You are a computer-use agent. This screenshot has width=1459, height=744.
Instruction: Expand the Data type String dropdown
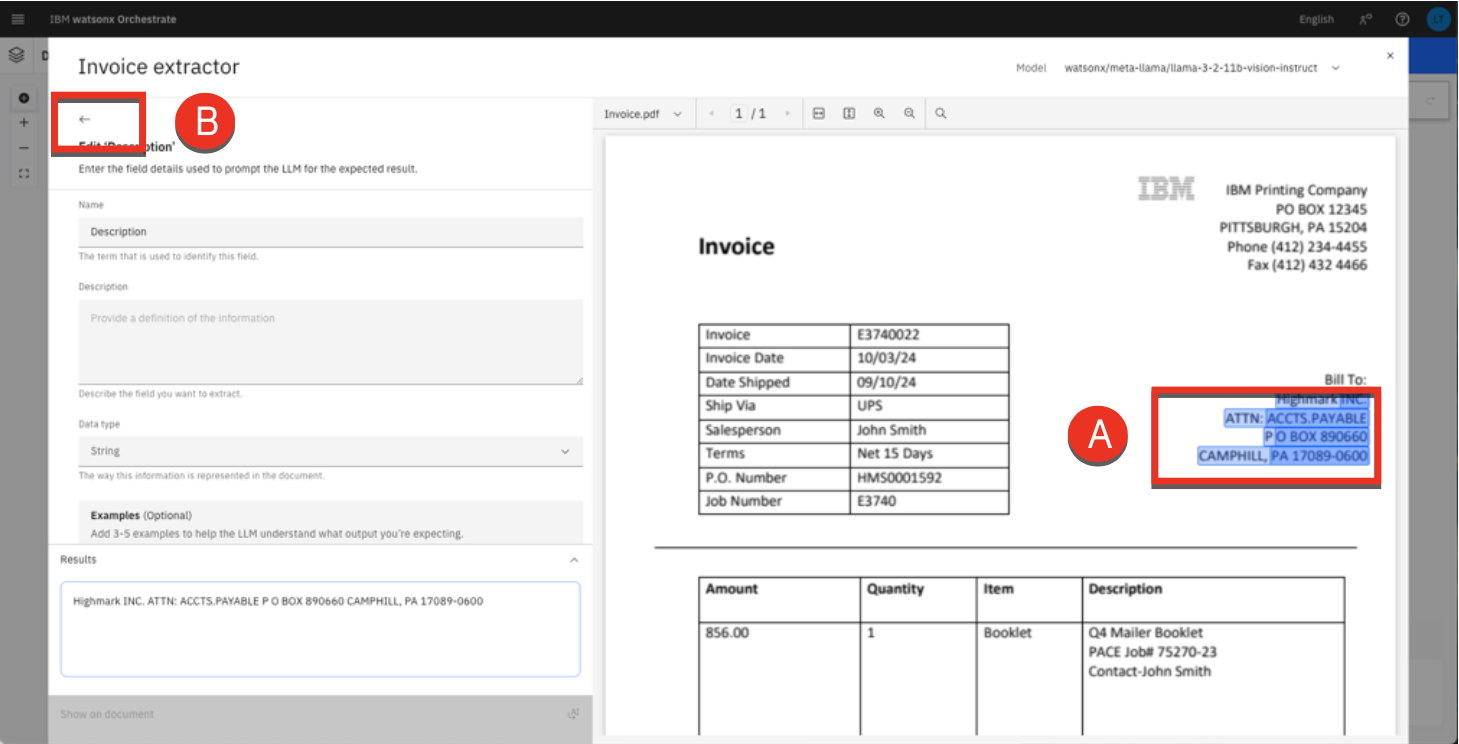(330, 451)
